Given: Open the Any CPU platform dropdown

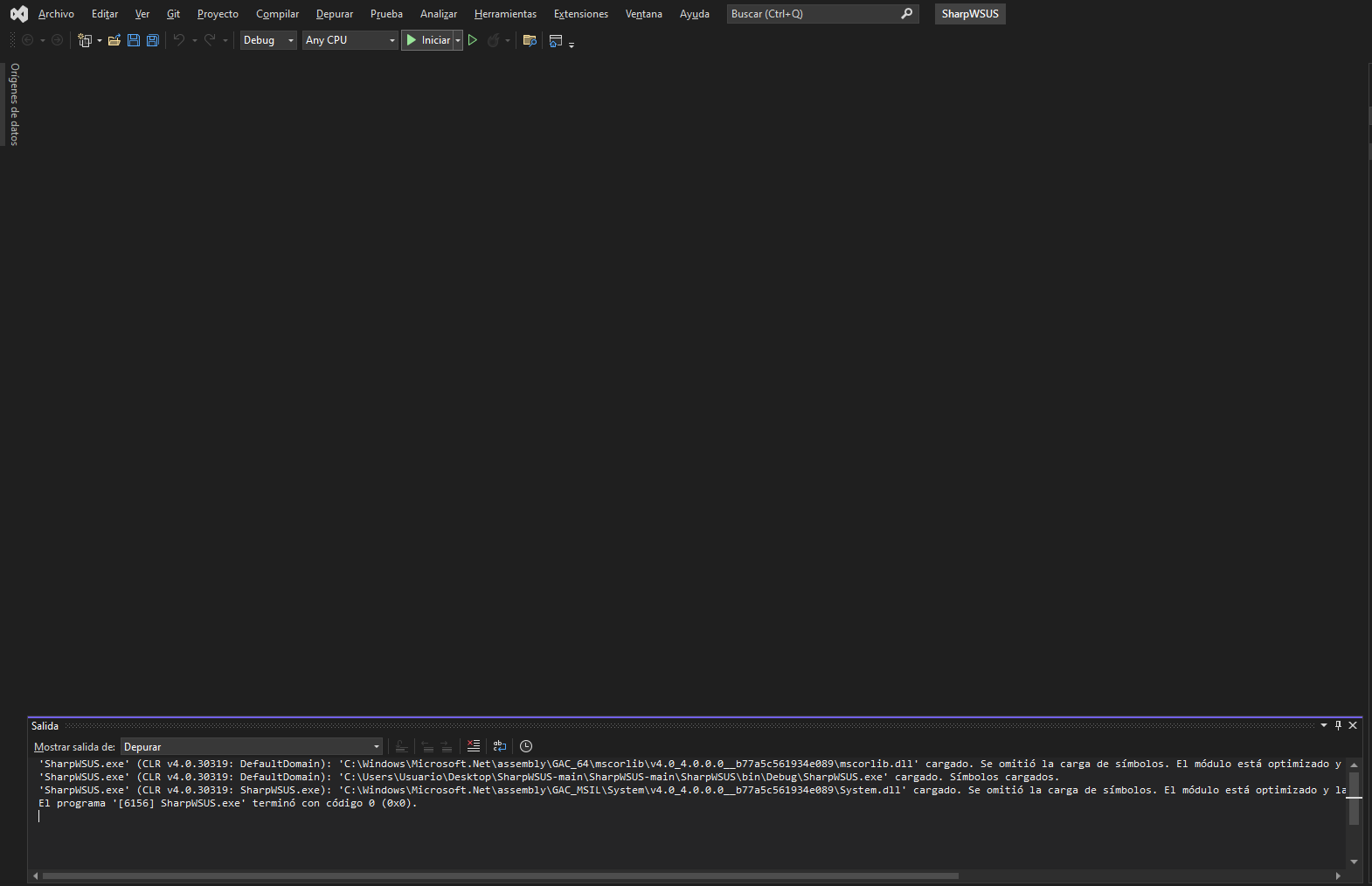Looking at the screenshot, I should point(350,40).
